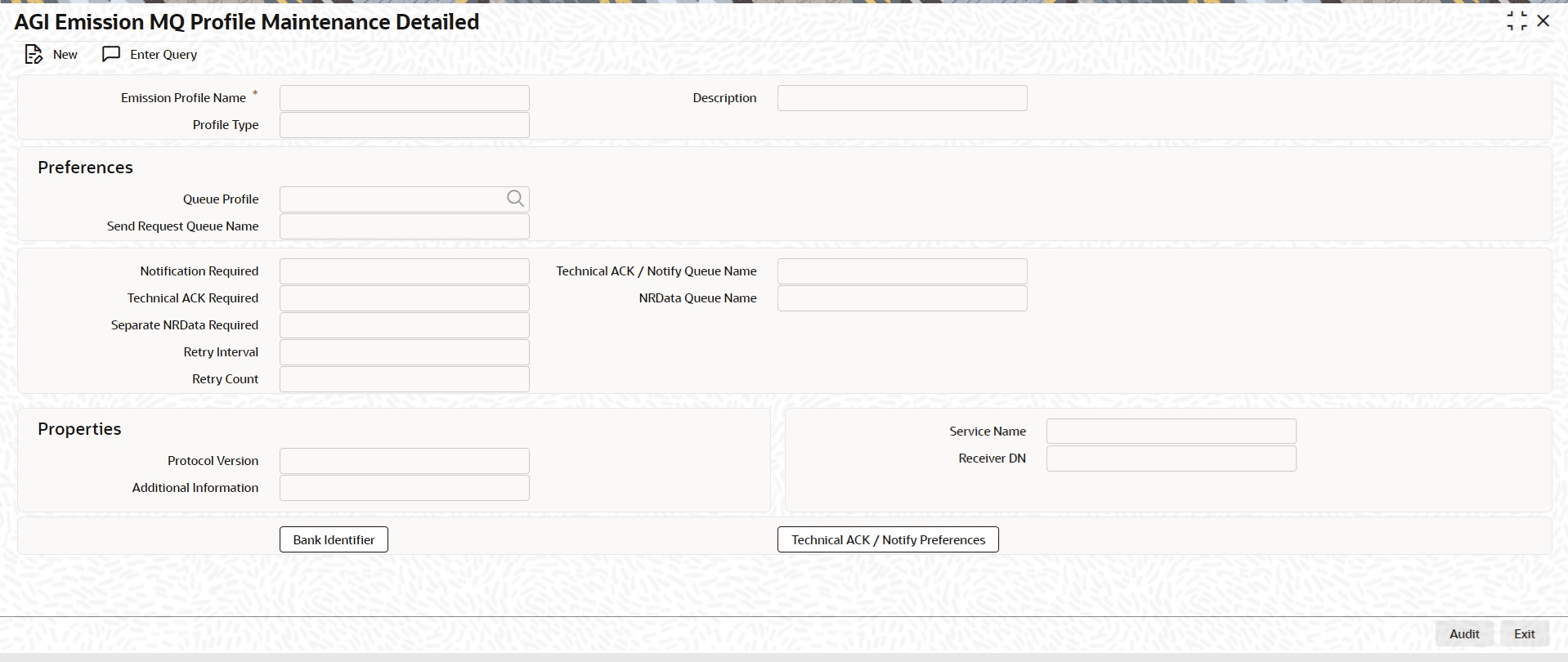1568x662 pixels.
Task: Click the Technical ACK Required label
Action: pyautogui.click(x=192, y=298)
